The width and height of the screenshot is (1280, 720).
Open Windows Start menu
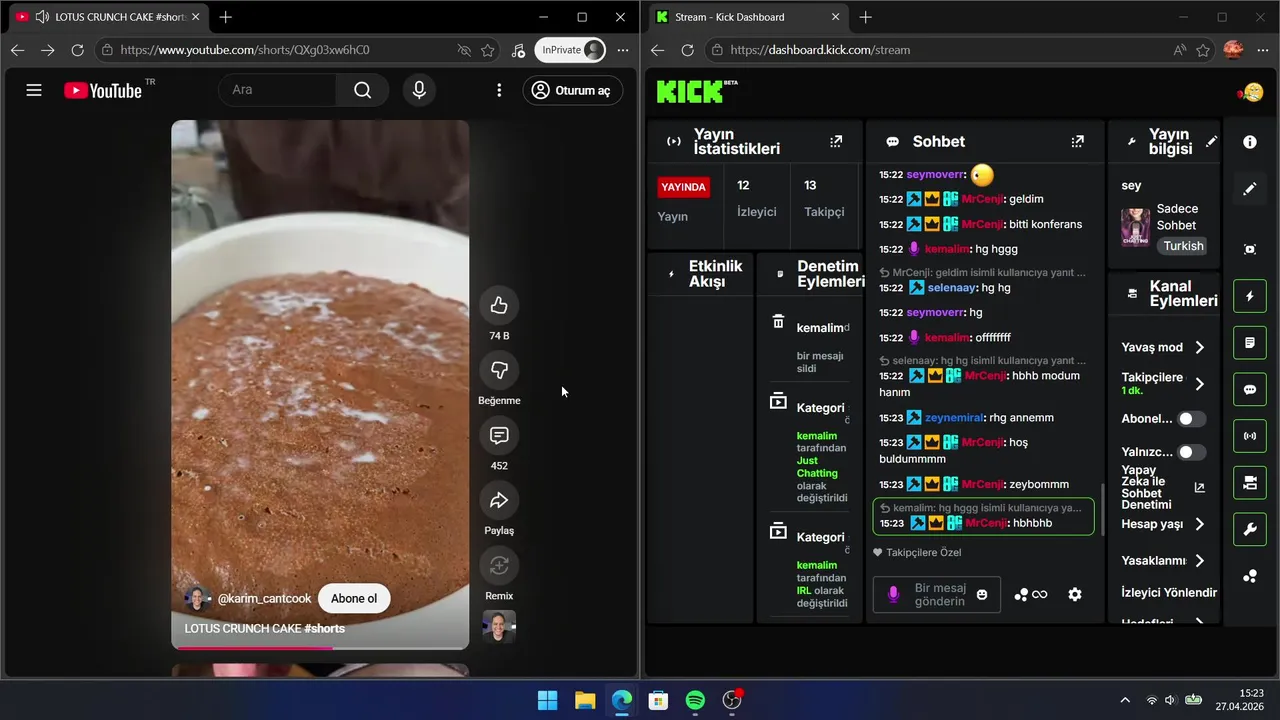click(548, 700)
